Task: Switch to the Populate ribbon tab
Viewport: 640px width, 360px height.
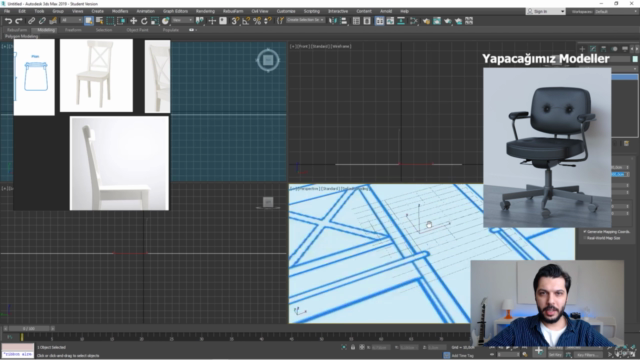Action: (171, 30)
